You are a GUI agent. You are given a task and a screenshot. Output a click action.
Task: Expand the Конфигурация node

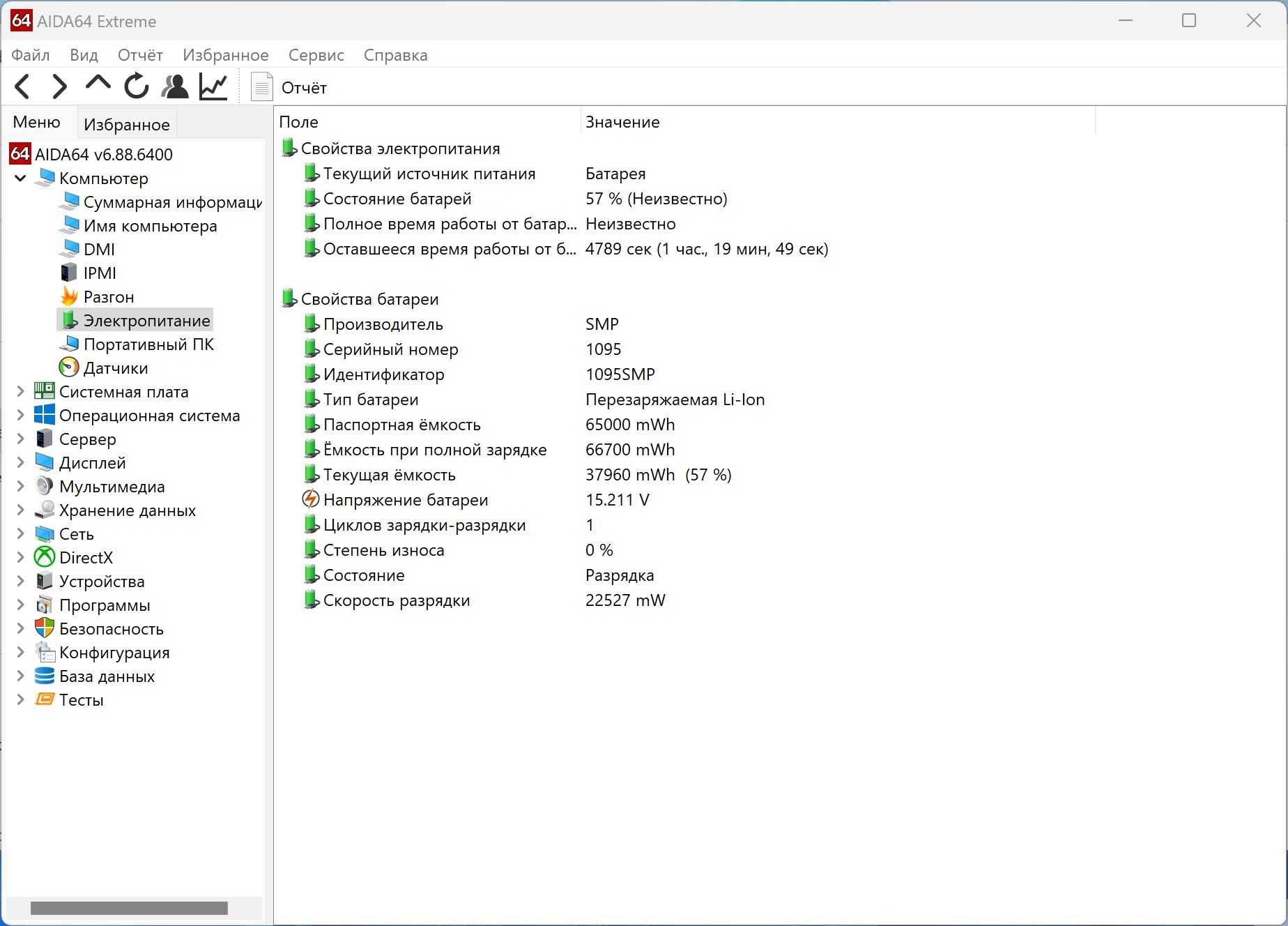20,652
